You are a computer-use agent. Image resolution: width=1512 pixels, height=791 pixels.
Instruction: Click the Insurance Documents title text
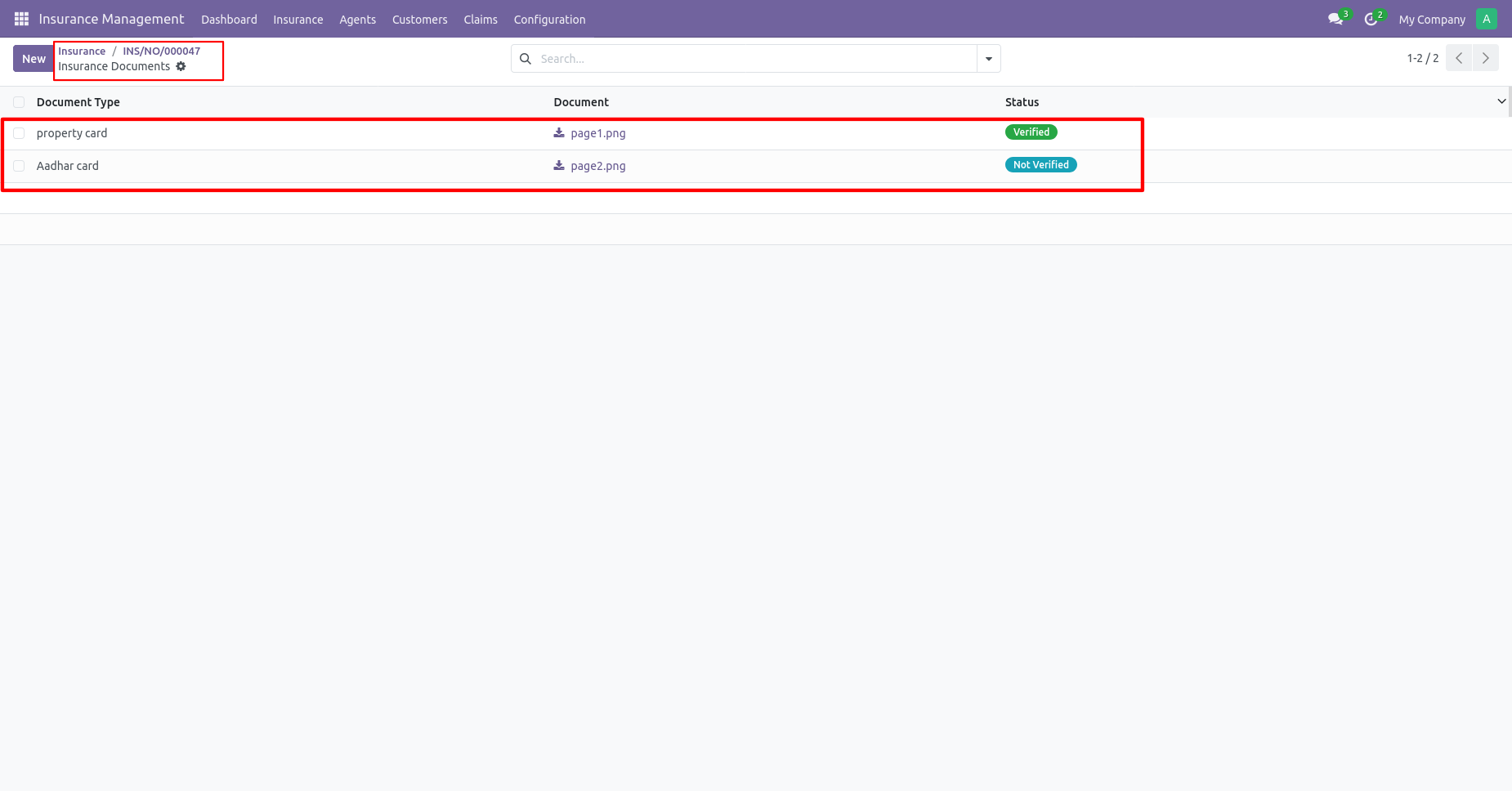pyautogui.click(x=114, y=66)
